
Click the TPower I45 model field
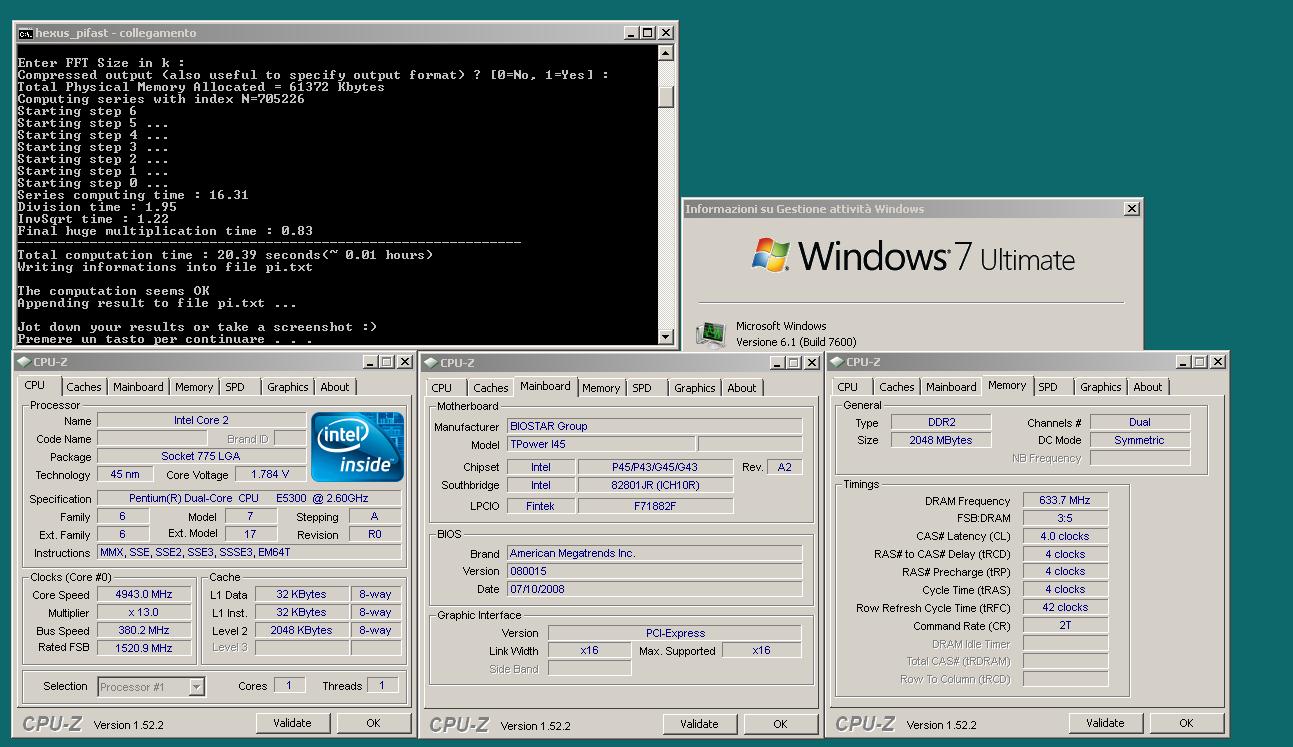(600, 444)
